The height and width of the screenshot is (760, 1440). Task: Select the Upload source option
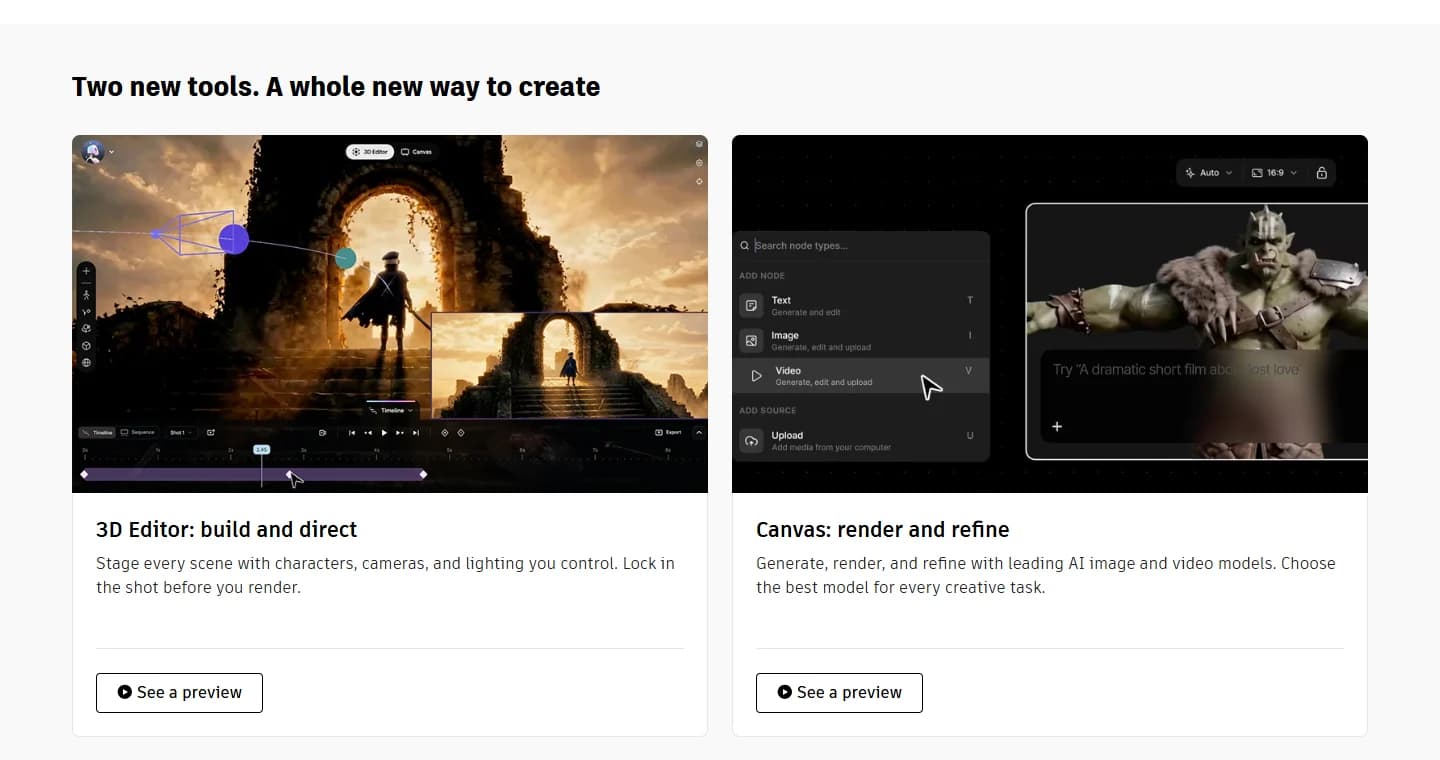coord(862,440)
